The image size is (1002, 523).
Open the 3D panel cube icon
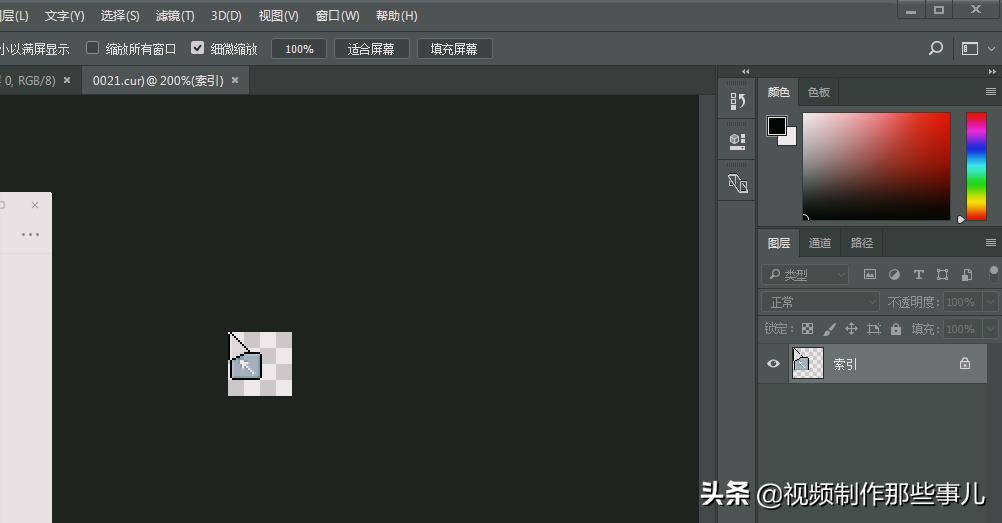(x=737, y=141)
